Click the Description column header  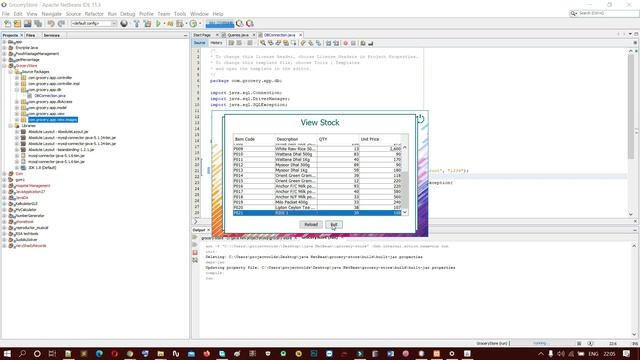[296, 139]
